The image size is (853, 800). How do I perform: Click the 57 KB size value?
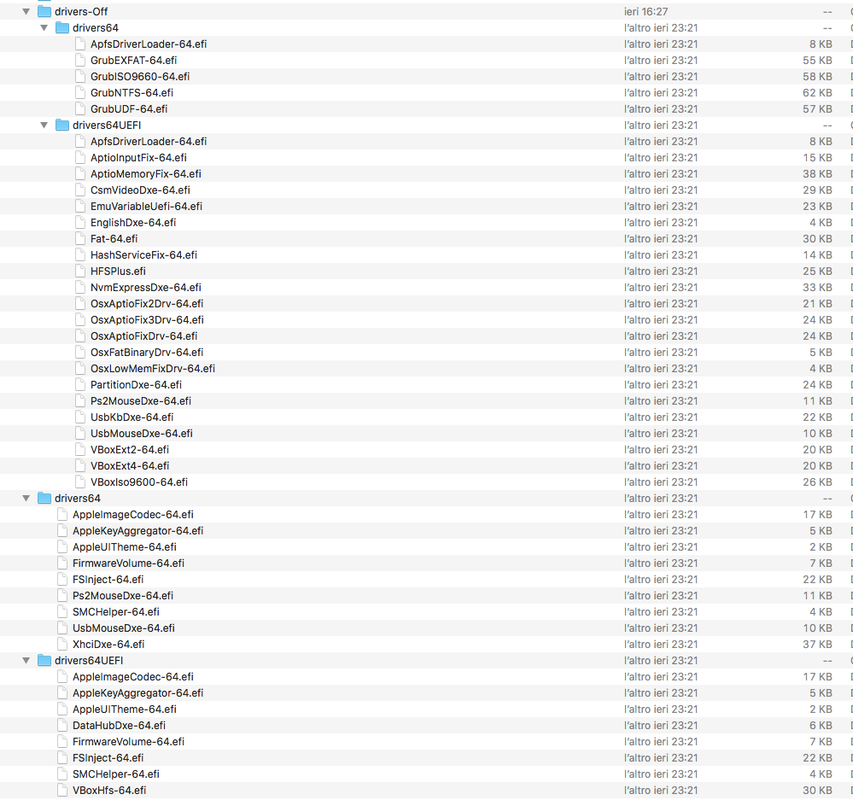click(817, 109)
